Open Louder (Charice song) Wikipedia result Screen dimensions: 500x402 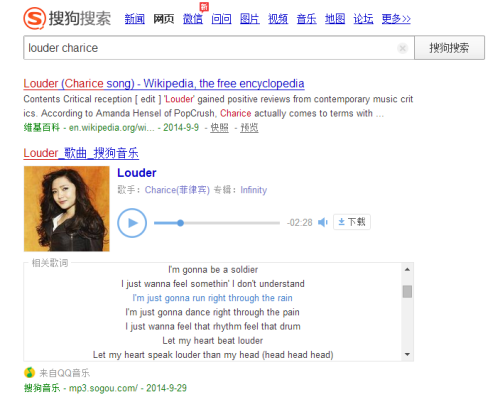[x=164, y=83]
